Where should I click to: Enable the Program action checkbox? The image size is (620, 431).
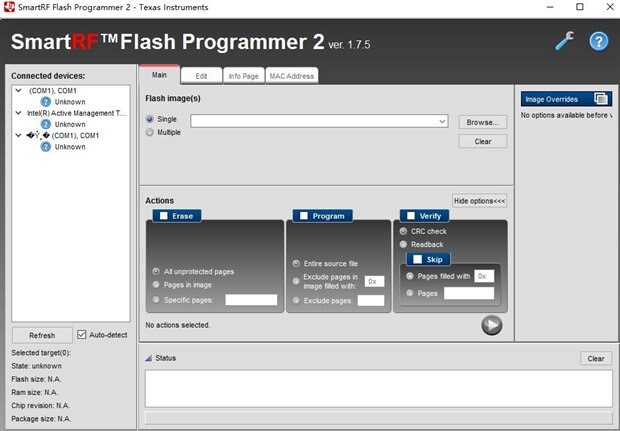(304, 216)
